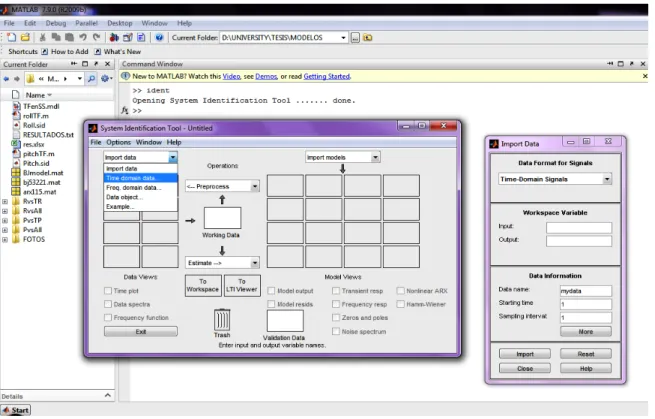Screen dimensions: 655x419
Task: Tick the Zeros and poles checkbox
Action: [336, 318]
